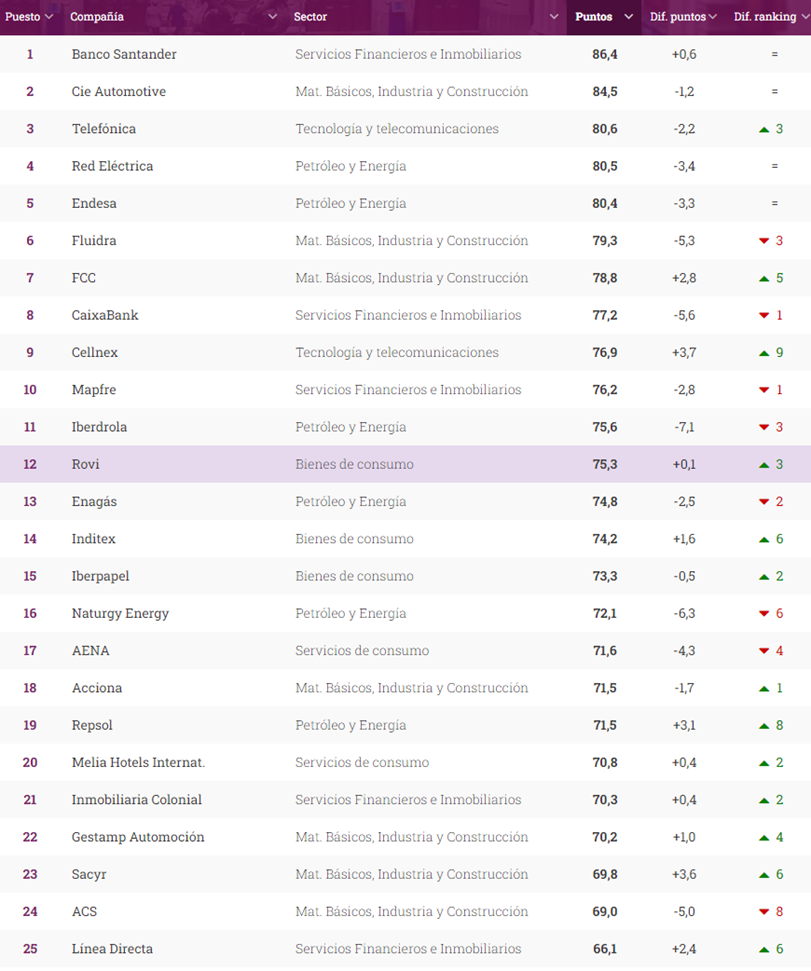The height and width of the screenshot is (971, 811).
Task: Open the Melia Hotels Internat. company entry
Action: point(138,762)
